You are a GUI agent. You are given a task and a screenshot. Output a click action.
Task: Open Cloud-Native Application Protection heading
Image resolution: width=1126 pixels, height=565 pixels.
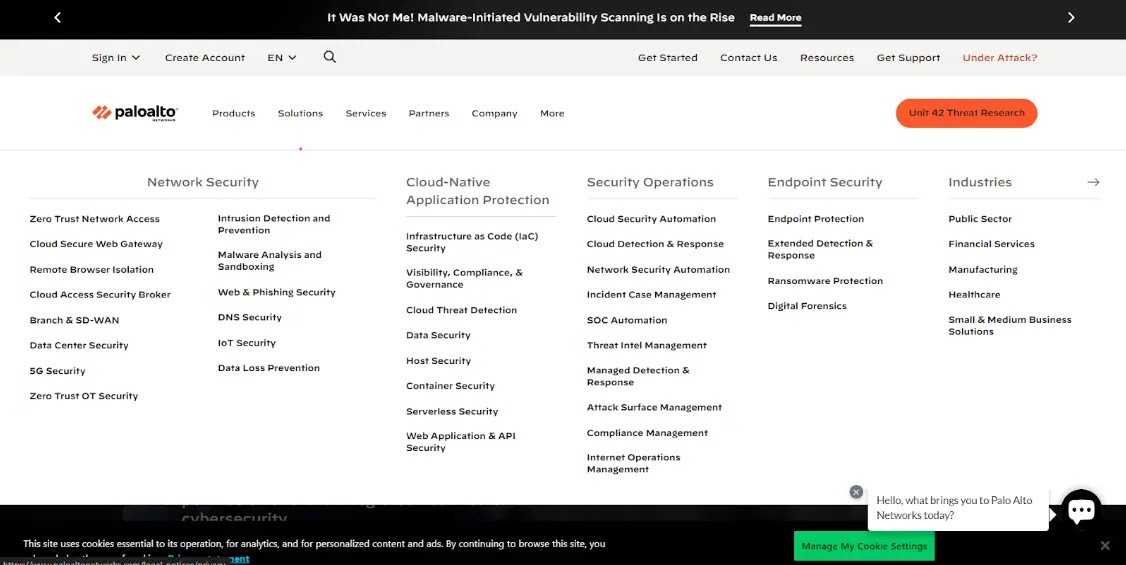[x=478, y=191]
